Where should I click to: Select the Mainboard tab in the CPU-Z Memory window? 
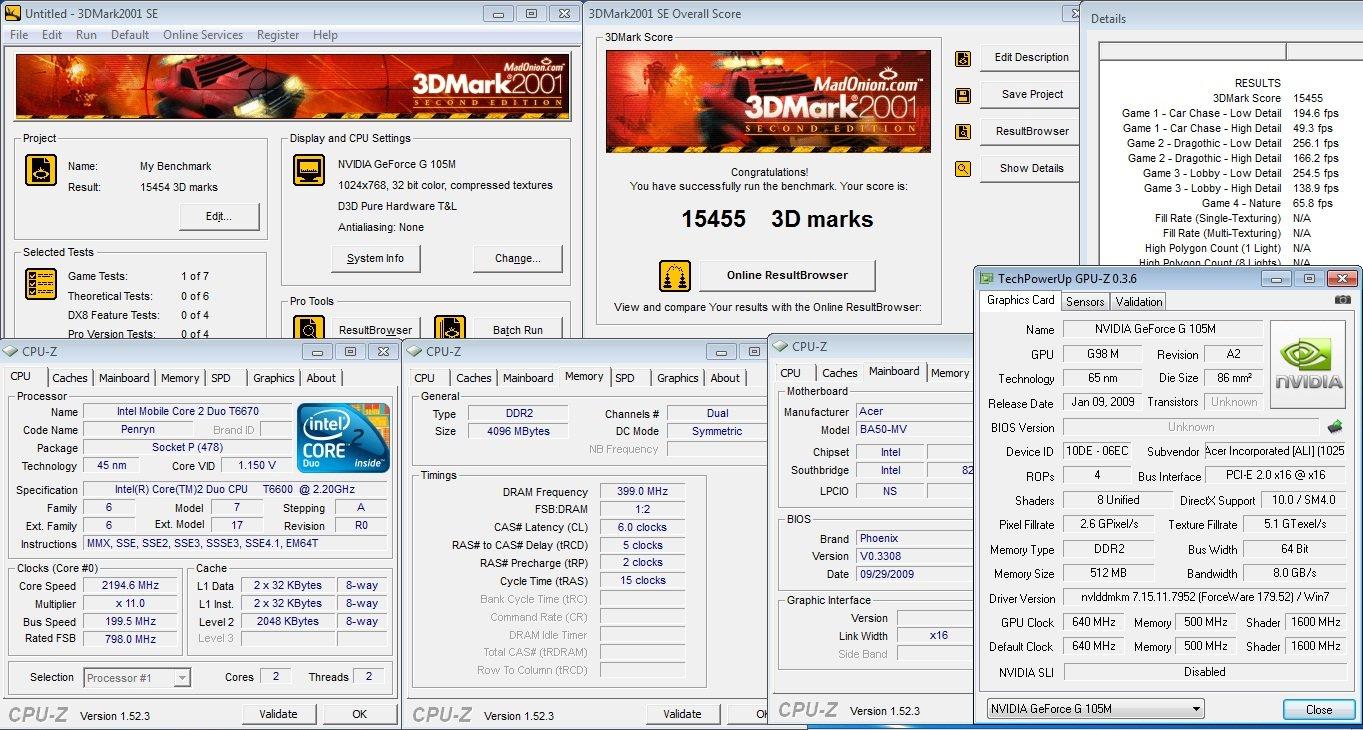528,378
